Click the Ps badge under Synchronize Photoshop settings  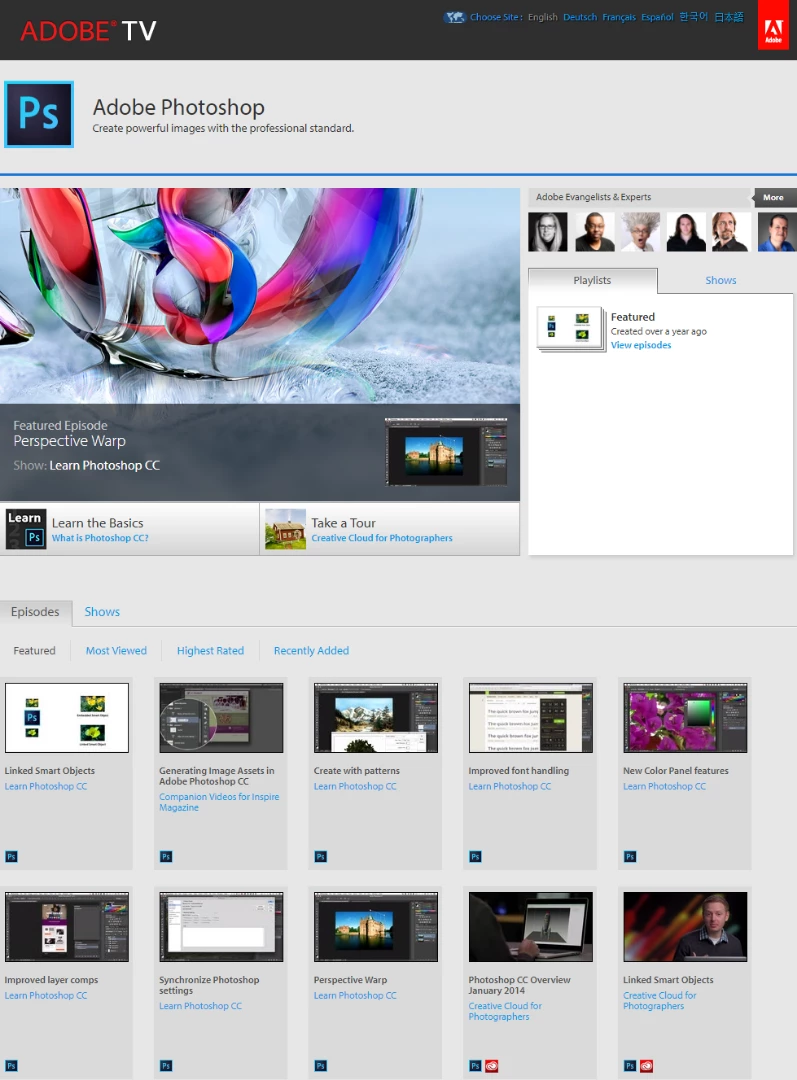click(166, 1066)
